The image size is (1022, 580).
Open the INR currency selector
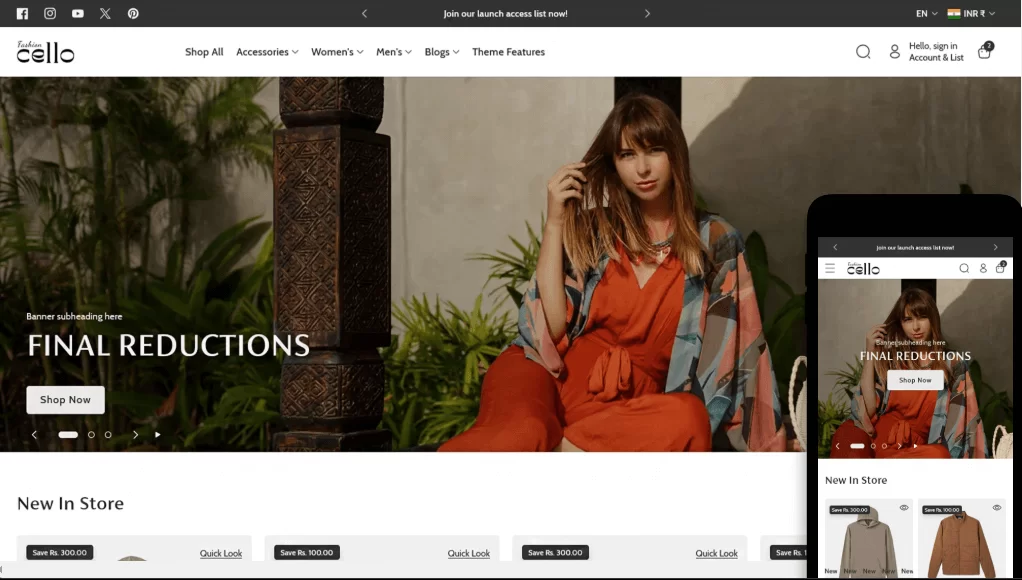972,14
